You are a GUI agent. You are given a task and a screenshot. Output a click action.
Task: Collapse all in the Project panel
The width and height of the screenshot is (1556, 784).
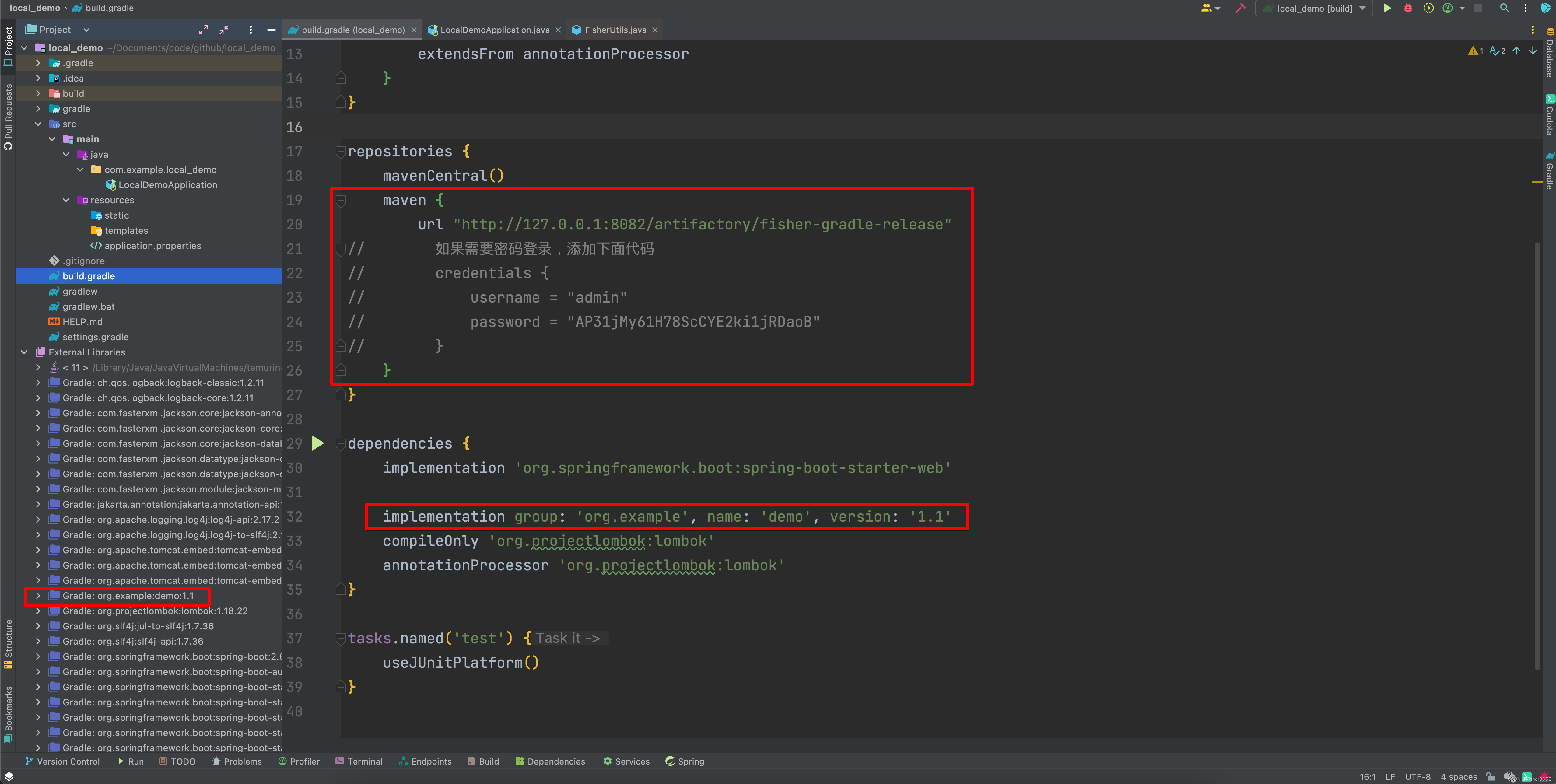223,30
